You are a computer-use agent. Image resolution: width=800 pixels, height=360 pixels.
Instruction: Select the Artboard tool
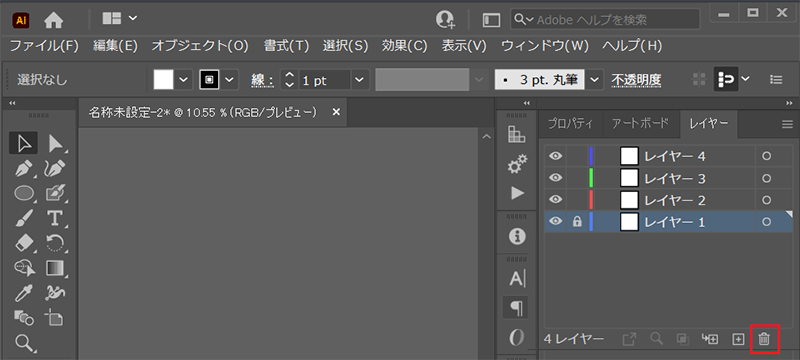pyautogui.click(x=55, y=317)
